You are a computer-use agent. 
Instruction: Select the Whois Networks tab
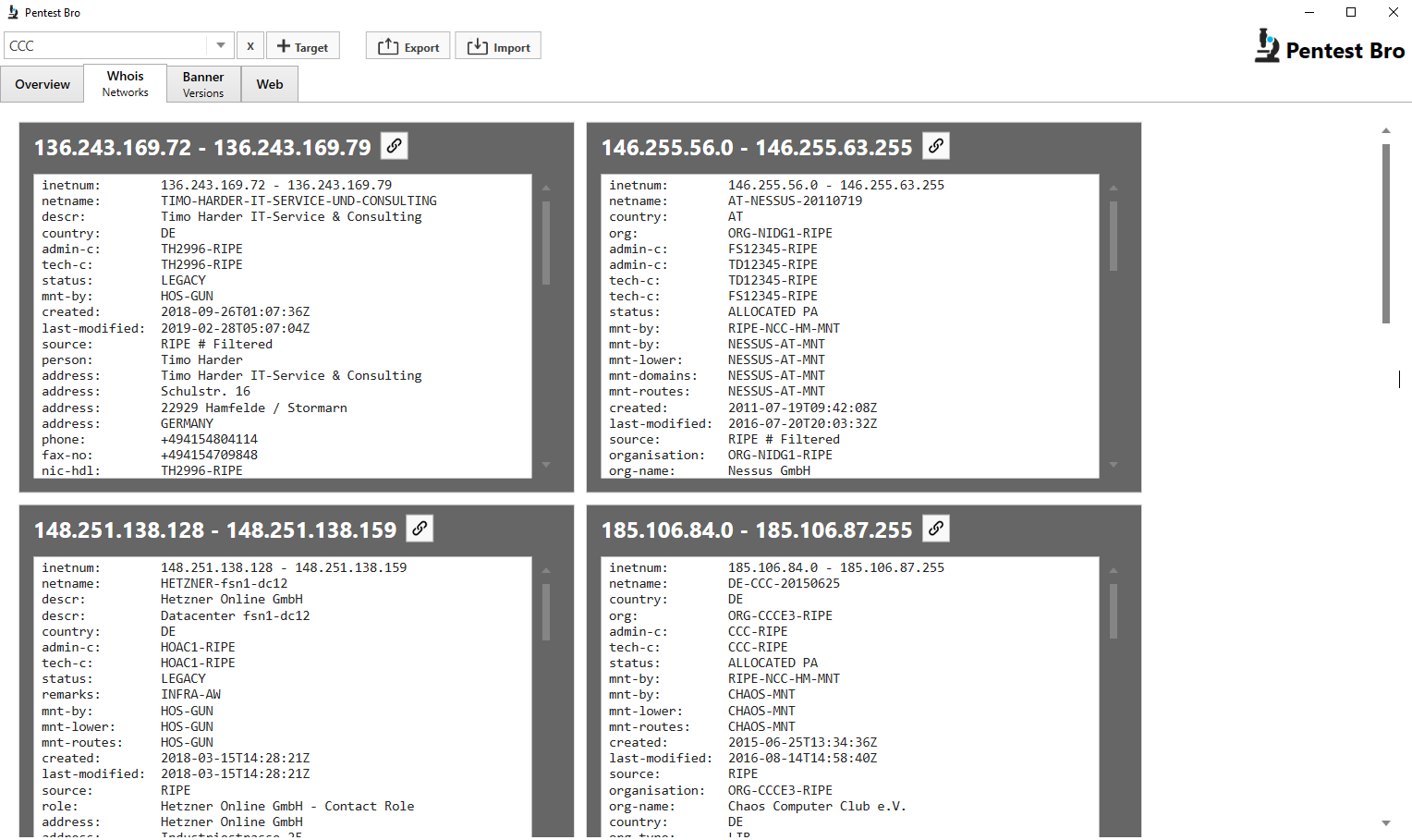point(126,83)
